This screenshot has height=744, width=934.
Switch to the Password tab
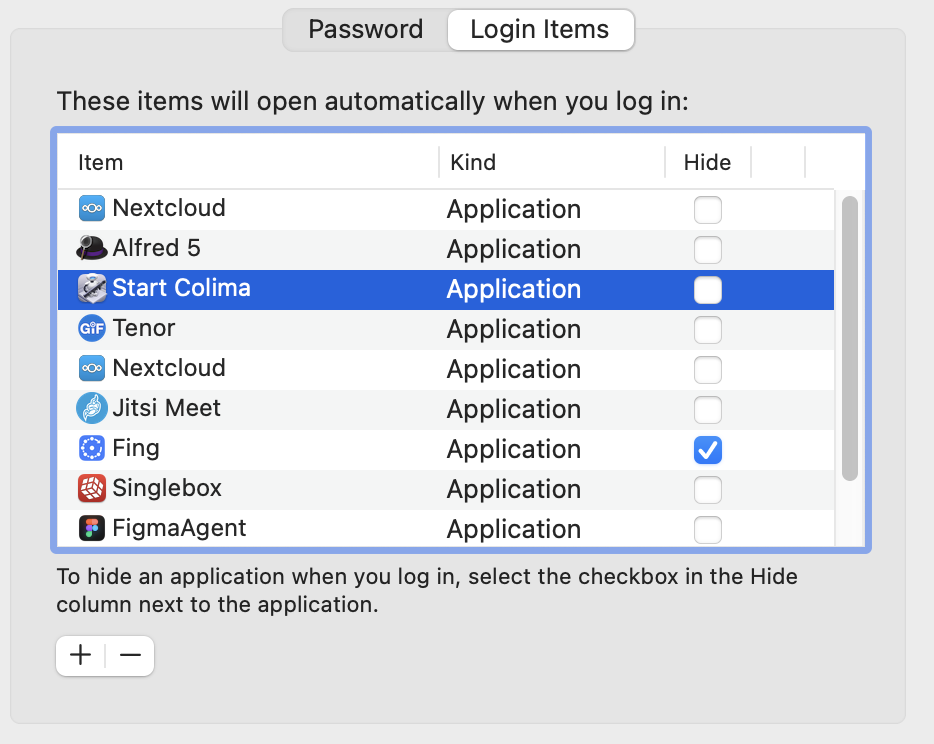coord(365,29)
